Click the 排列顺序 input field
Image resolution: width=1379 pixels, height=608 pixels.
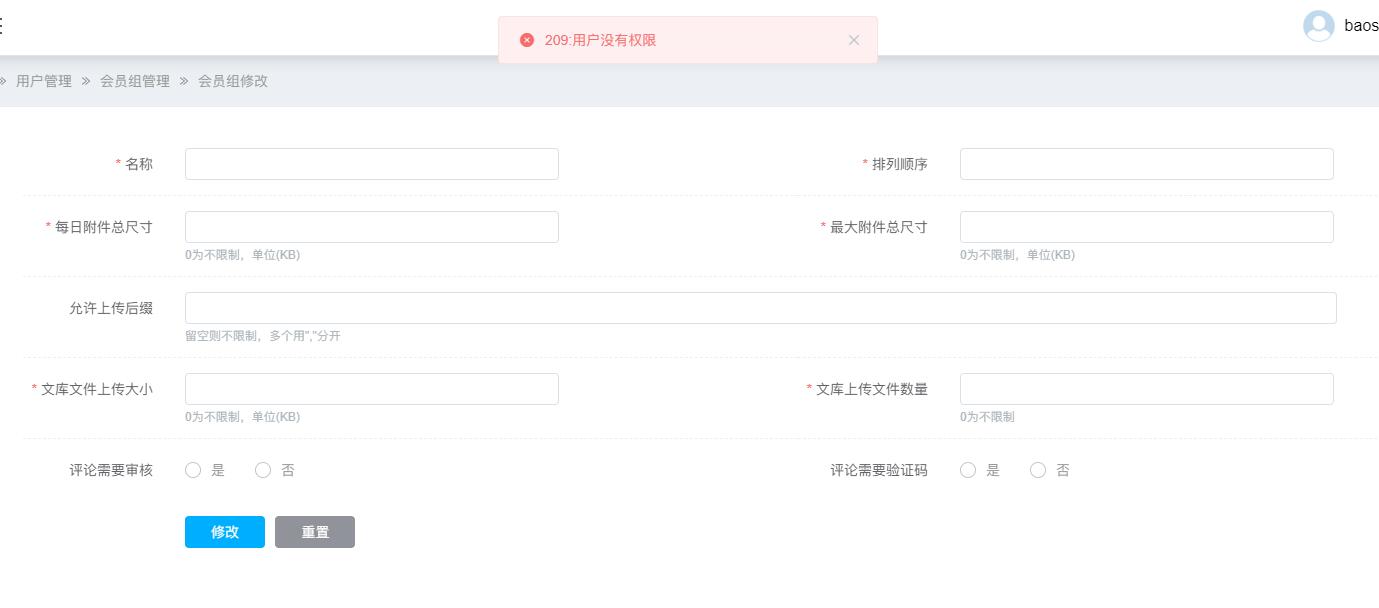[1146, 164]
